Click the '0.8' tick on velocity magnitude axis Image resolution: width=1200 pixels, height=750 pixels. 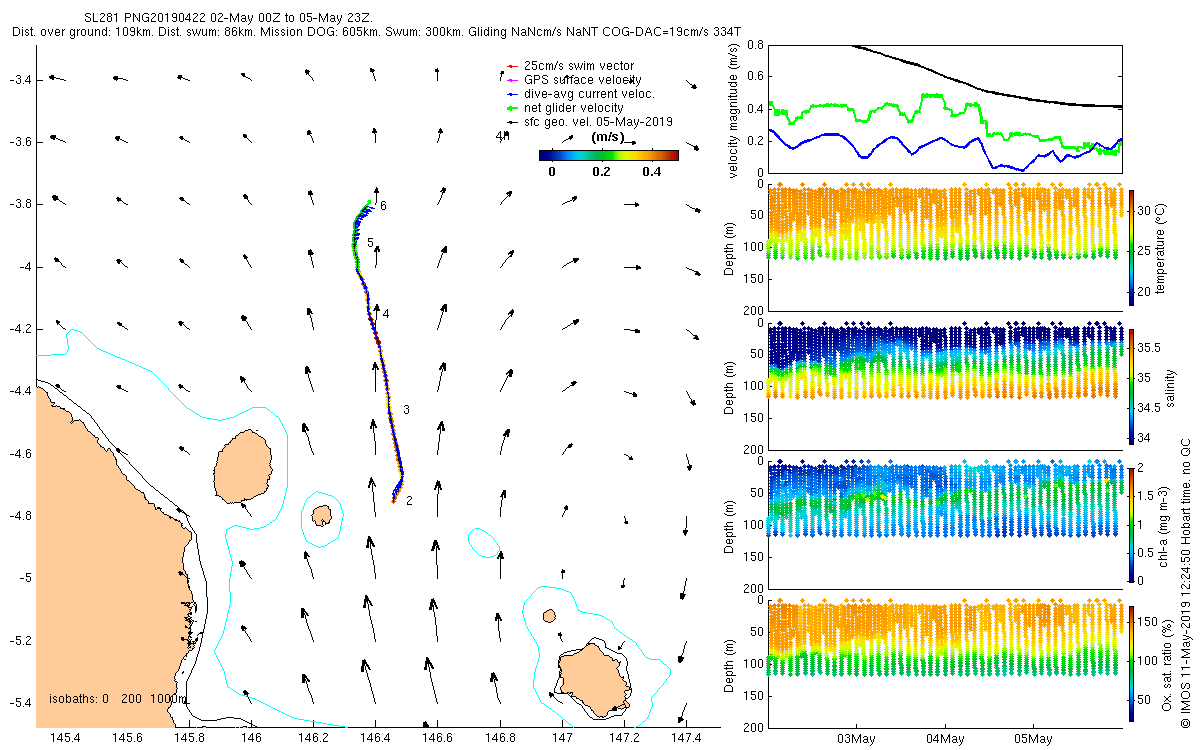[x=755, y=45]
